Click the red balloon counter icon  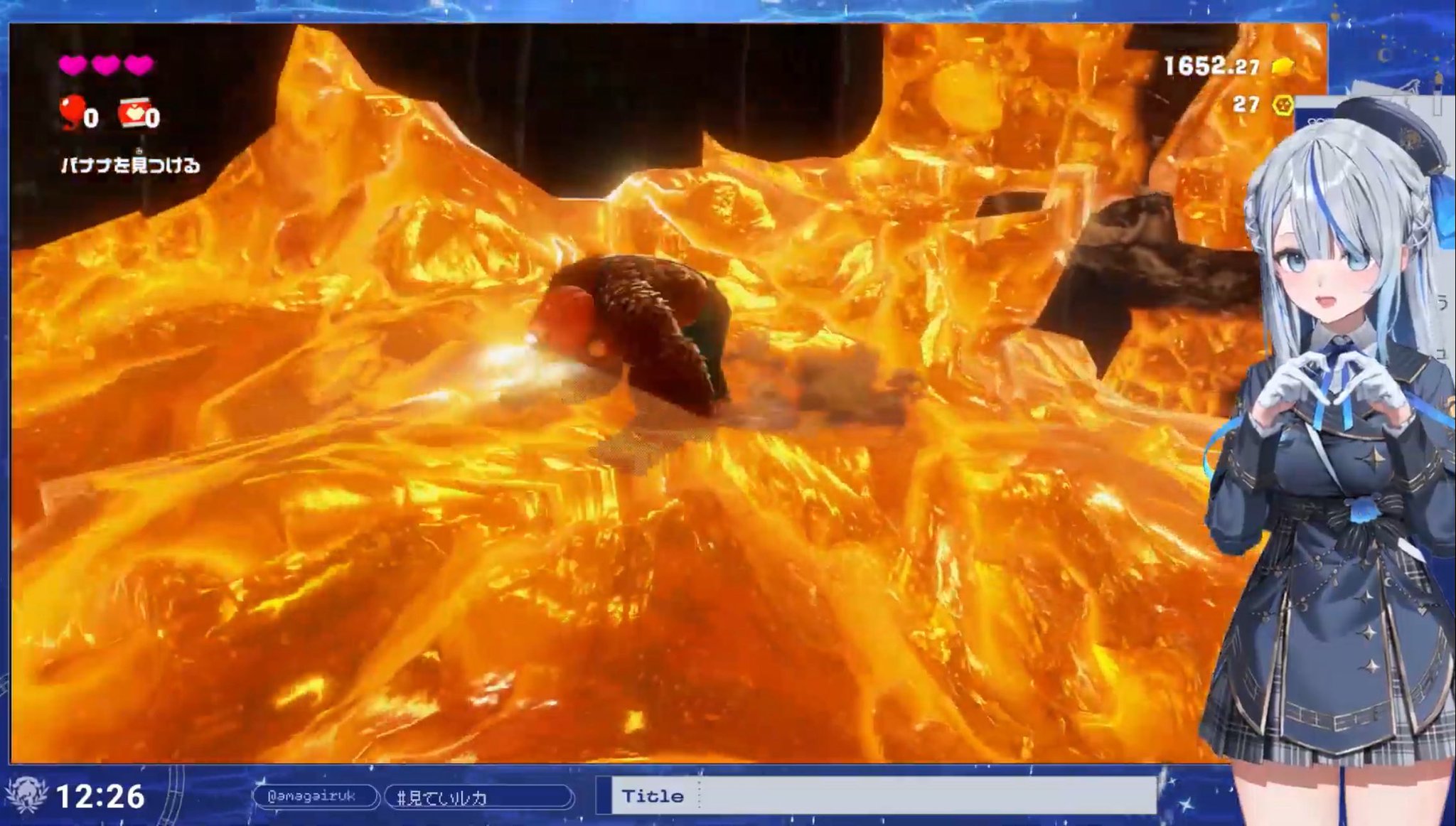tap(72, 112)
